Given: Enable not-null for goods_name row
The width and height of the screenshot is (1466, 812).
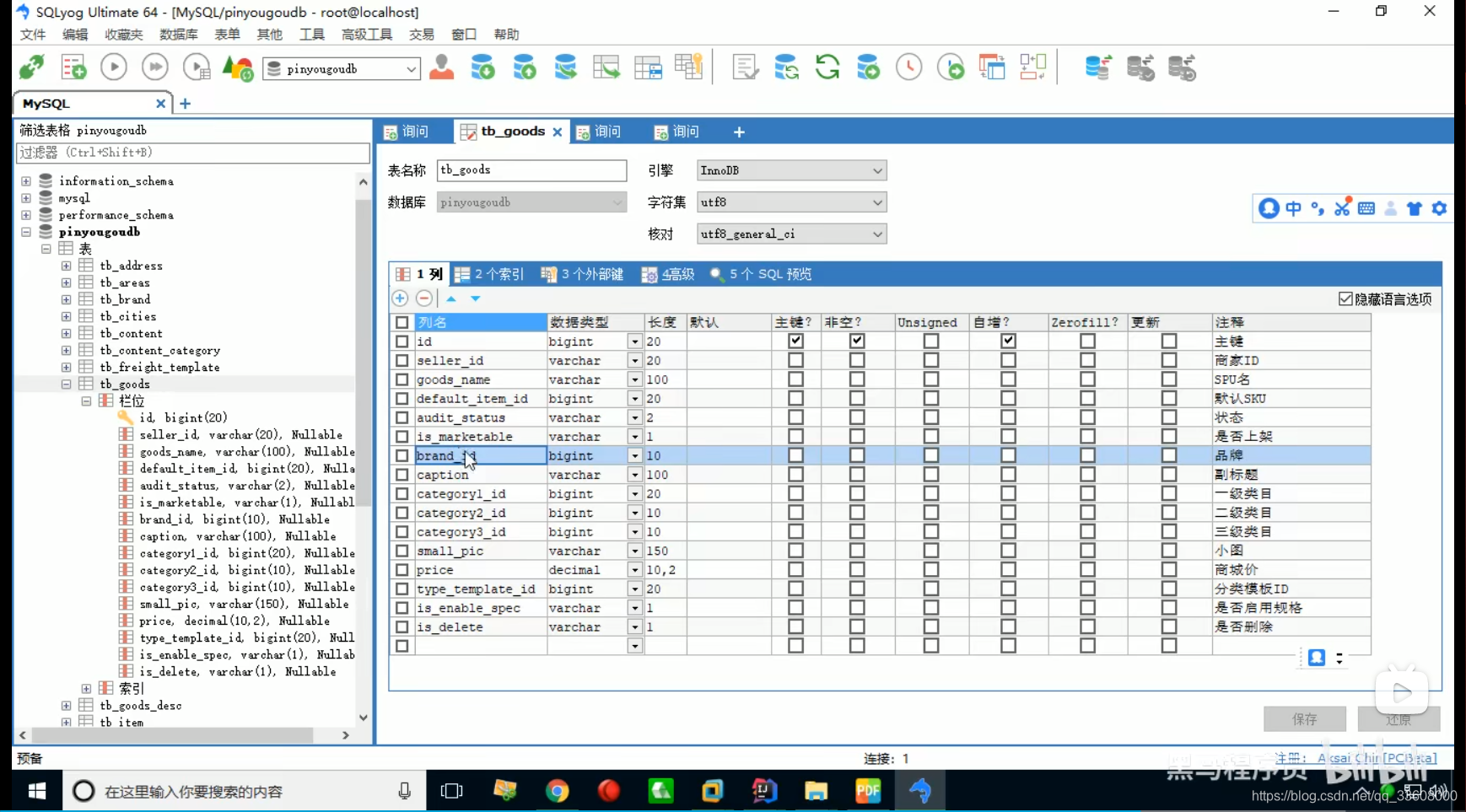Looking at the screenshot, I should (x=857, y=379).
